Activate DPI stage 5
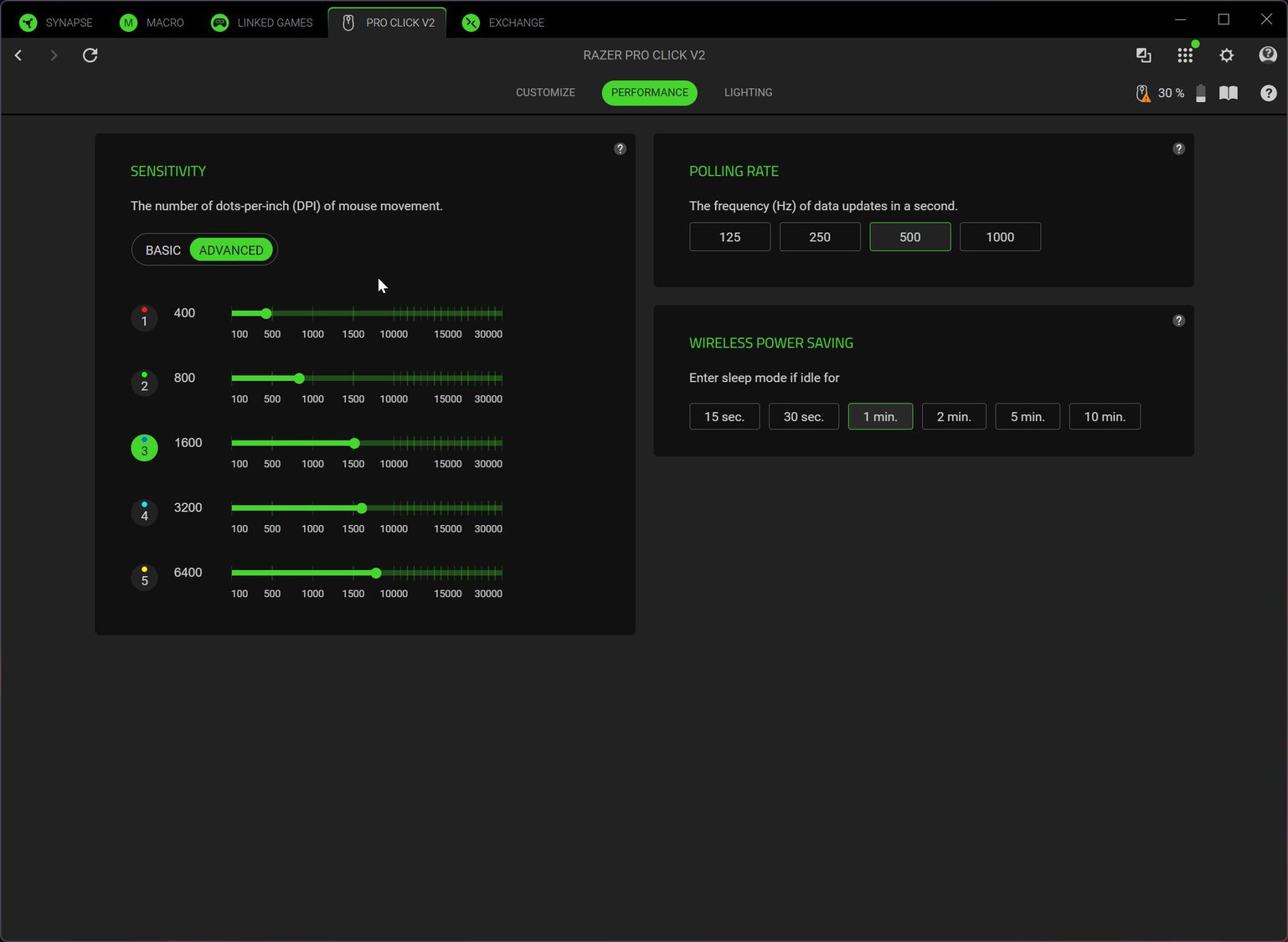The image size is (1288, 942). point(144,578)
